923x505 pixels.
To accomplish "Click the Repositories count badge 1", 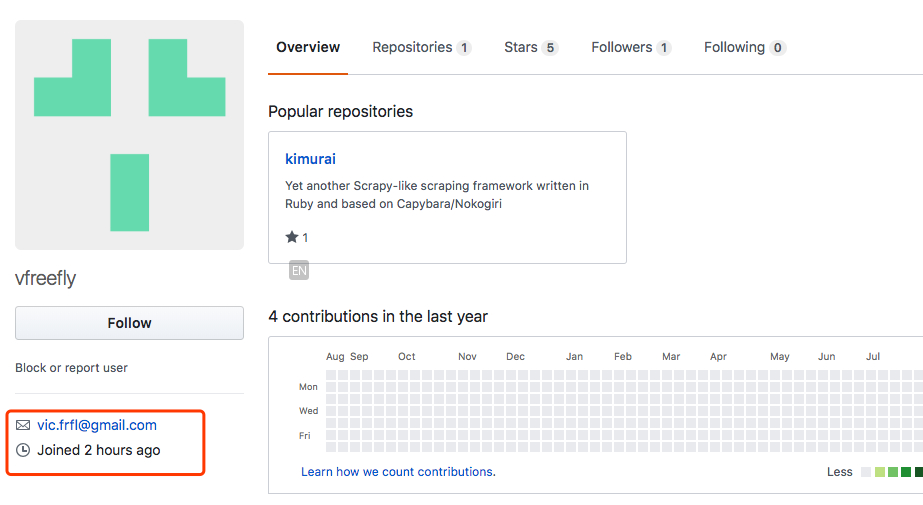I will pos(464,48).
